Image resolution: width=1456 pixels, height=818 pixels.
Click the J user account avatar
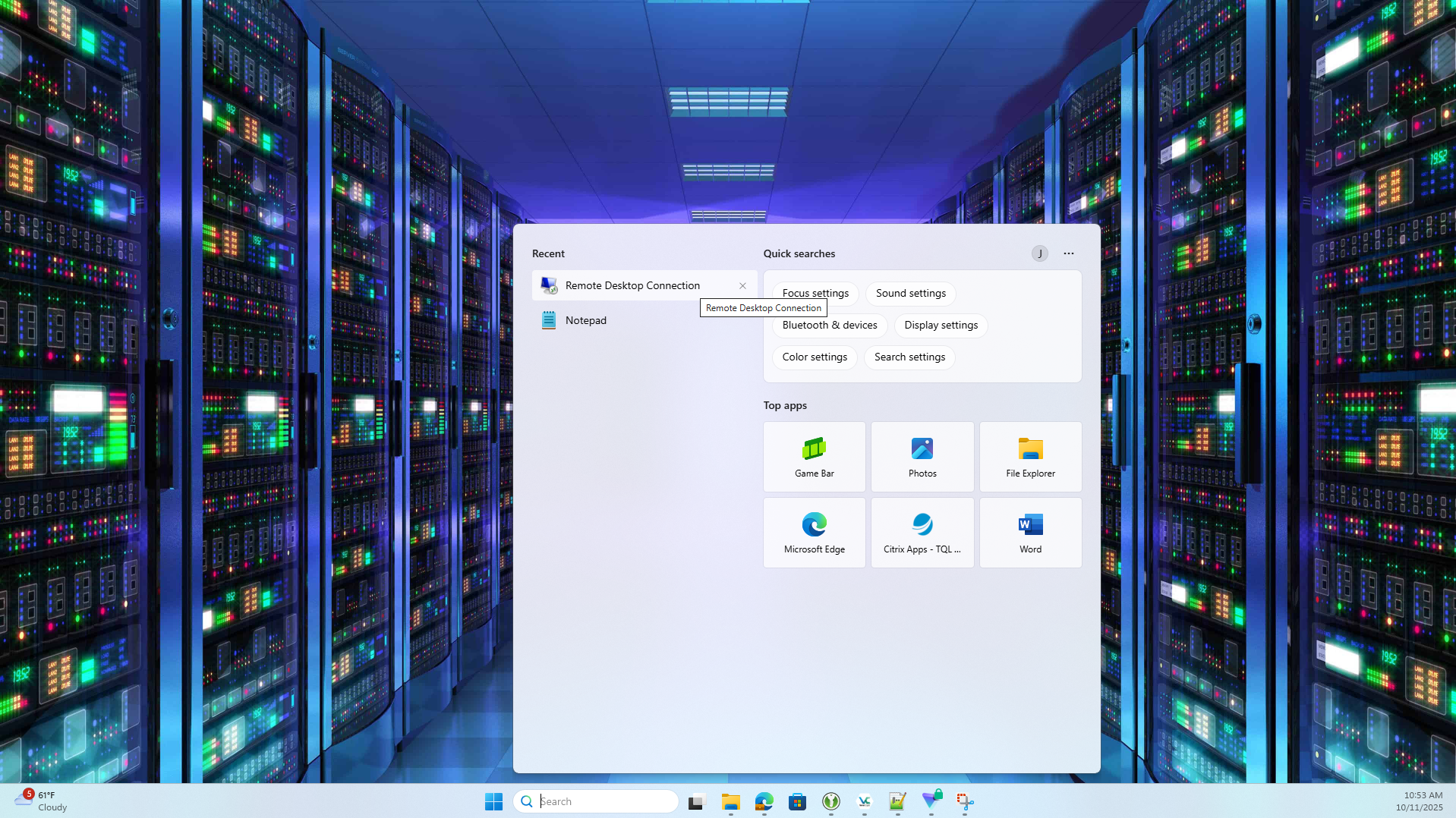click(x=1039, y=253)
